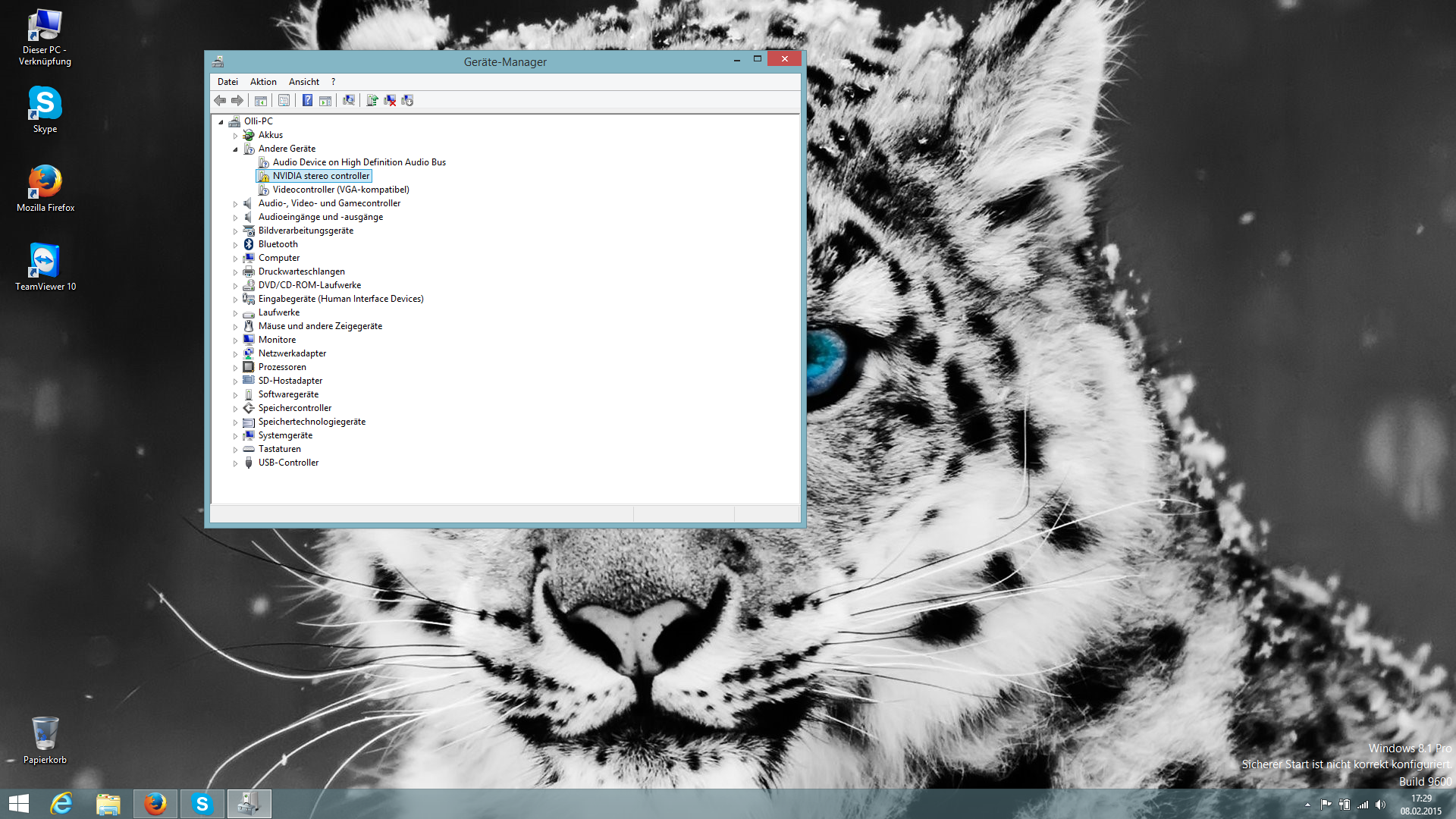Select the Computer category row
This screenshot has height=819, width=1456.
278,258
